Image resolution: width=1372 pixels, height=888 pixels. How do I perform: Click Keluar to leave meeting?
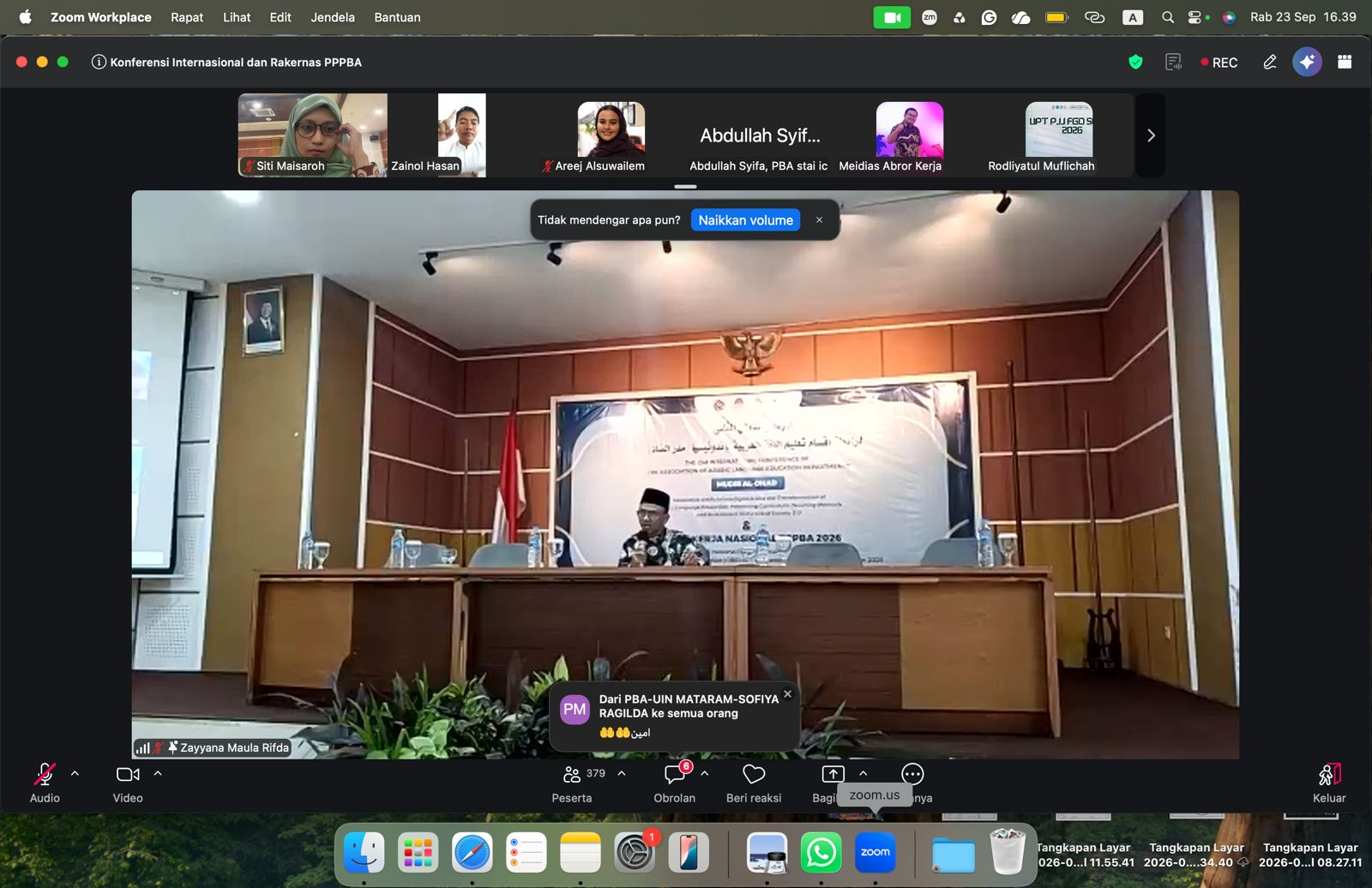coord(1329,783)
